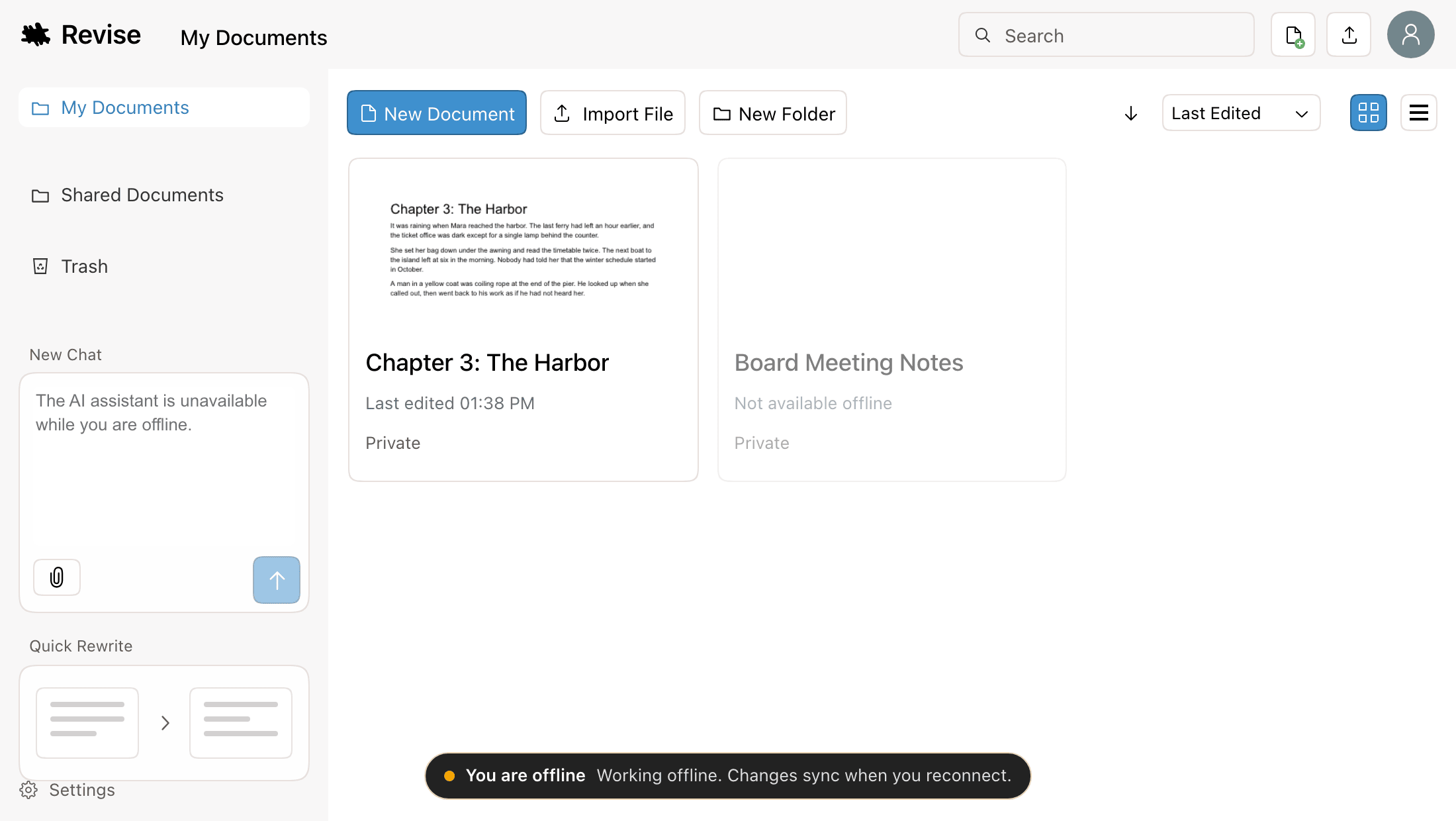Viewport: 1456px width, 821px height.
Task: Click the search magnifier icon
Action: point(983,35)
